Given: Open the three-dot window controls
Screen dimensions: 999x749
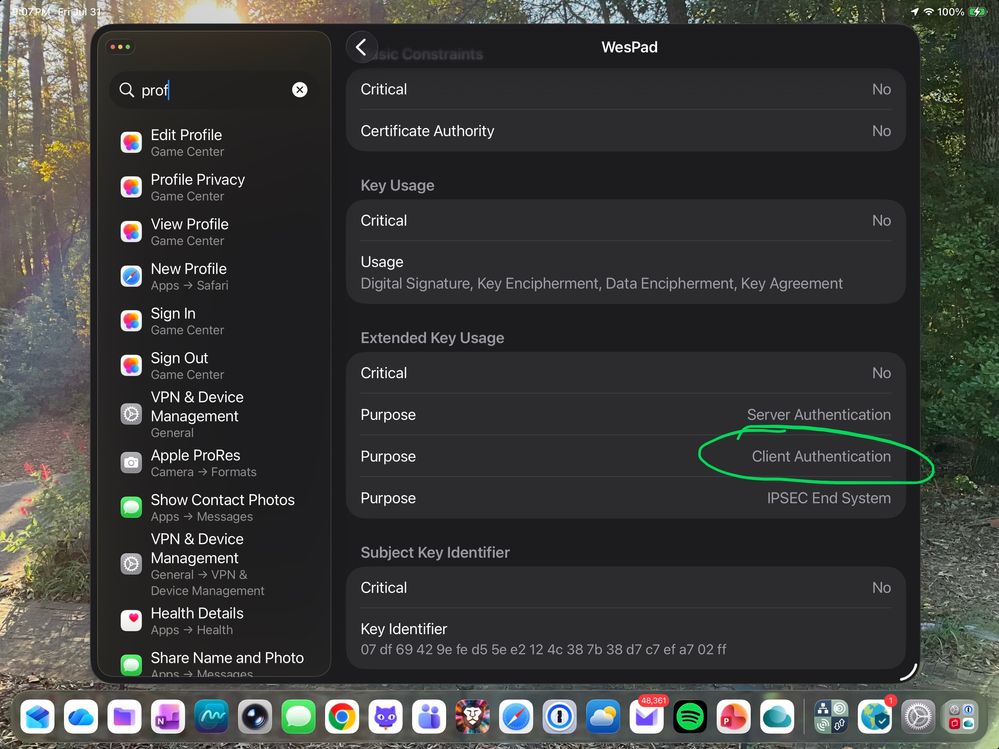Looking at the screenshot, I should click(x=120, y=46).
